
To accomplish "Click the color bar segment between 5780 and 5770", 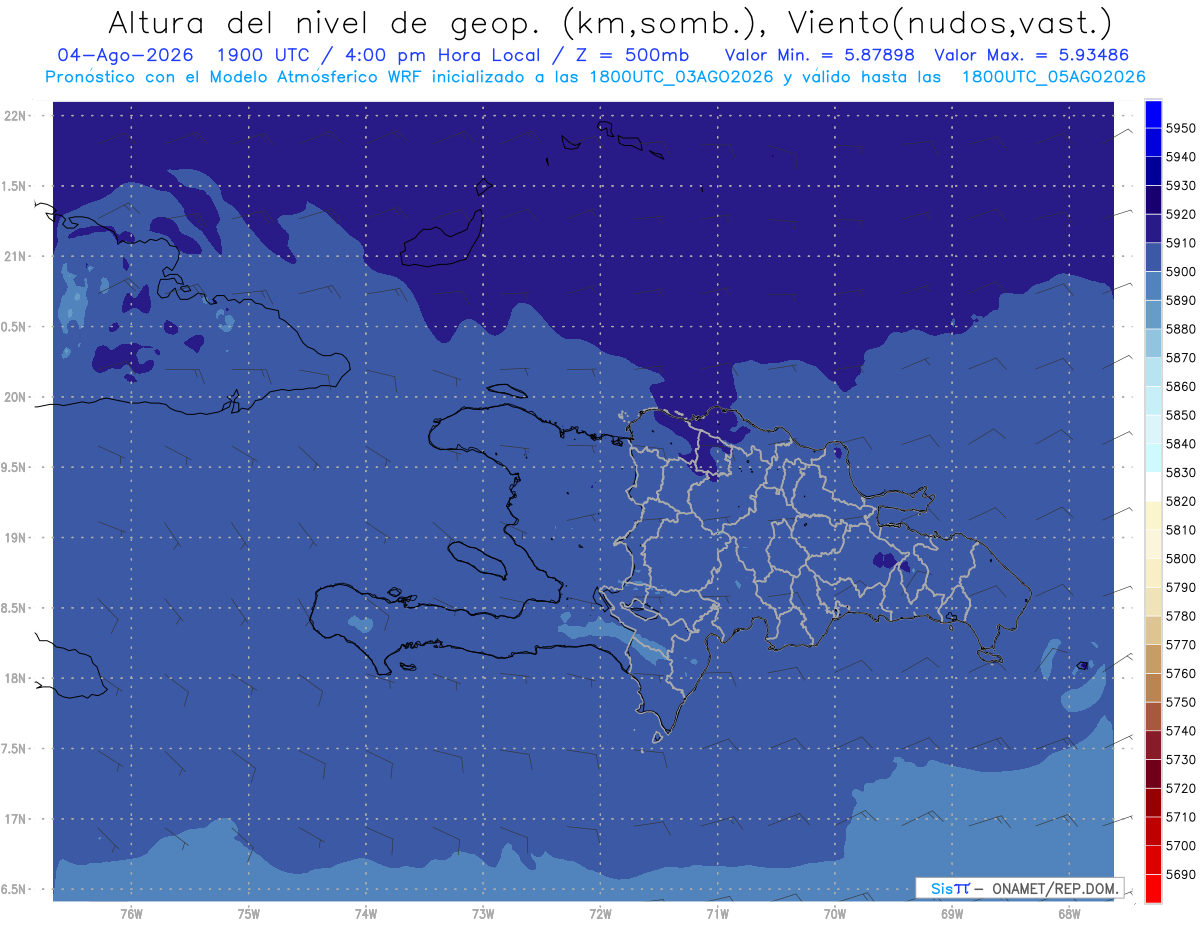I will click(1153, 630).
